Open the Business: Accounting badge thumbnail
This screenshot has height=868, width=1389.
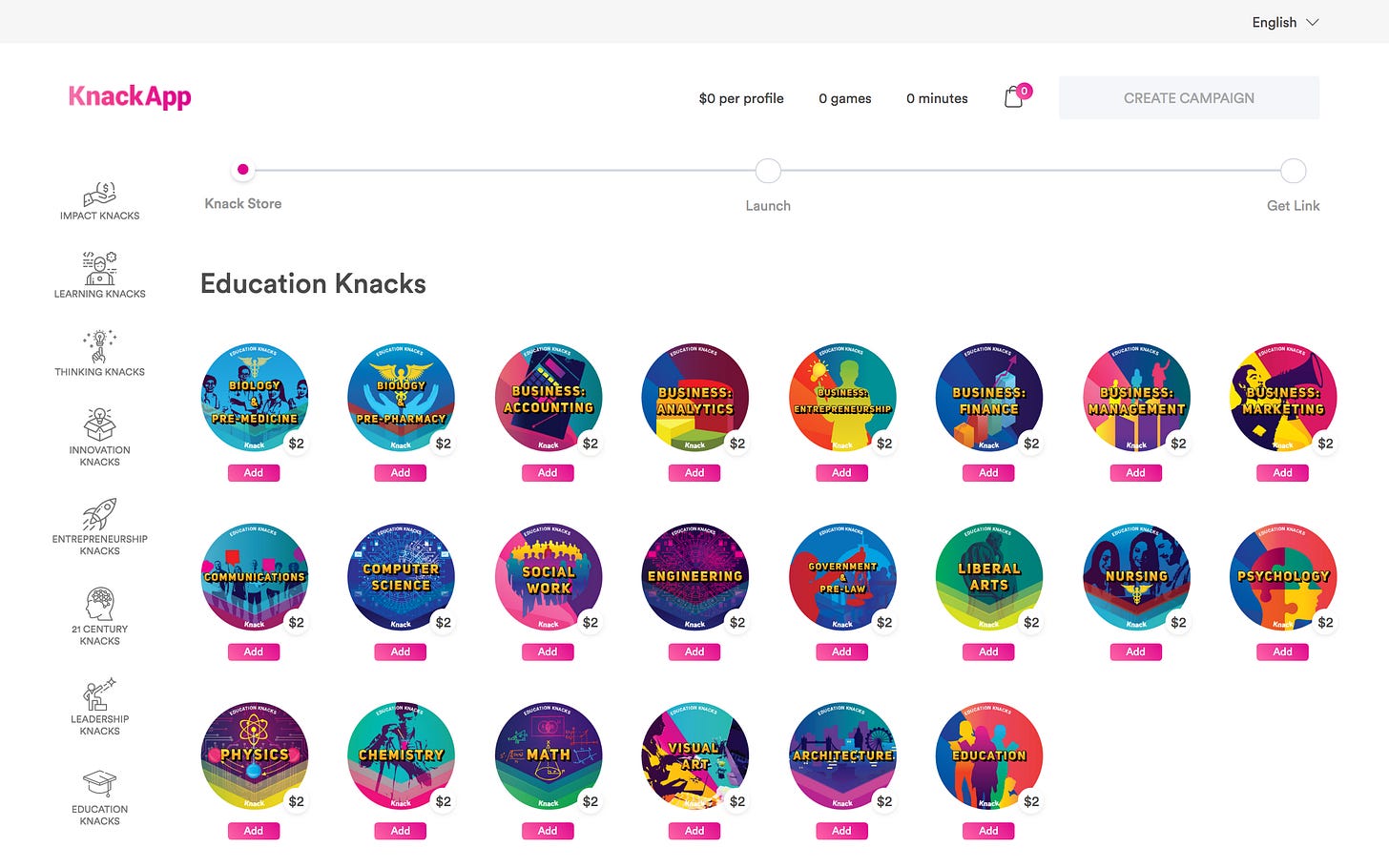549,398
